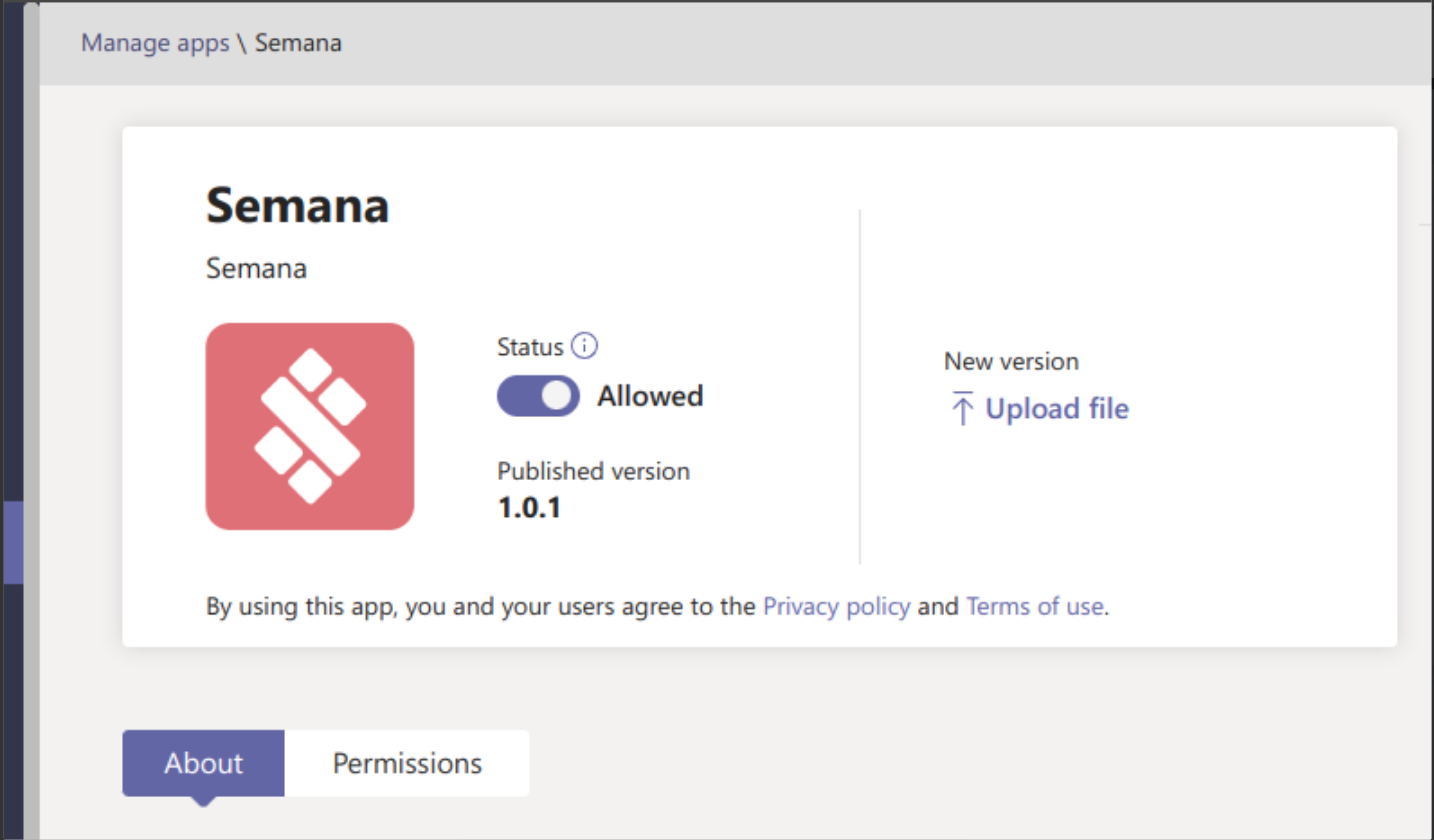Screen dimensions: 1434x840
Task: Click the red Semana app logo
Action: click(x=310, y=426)
